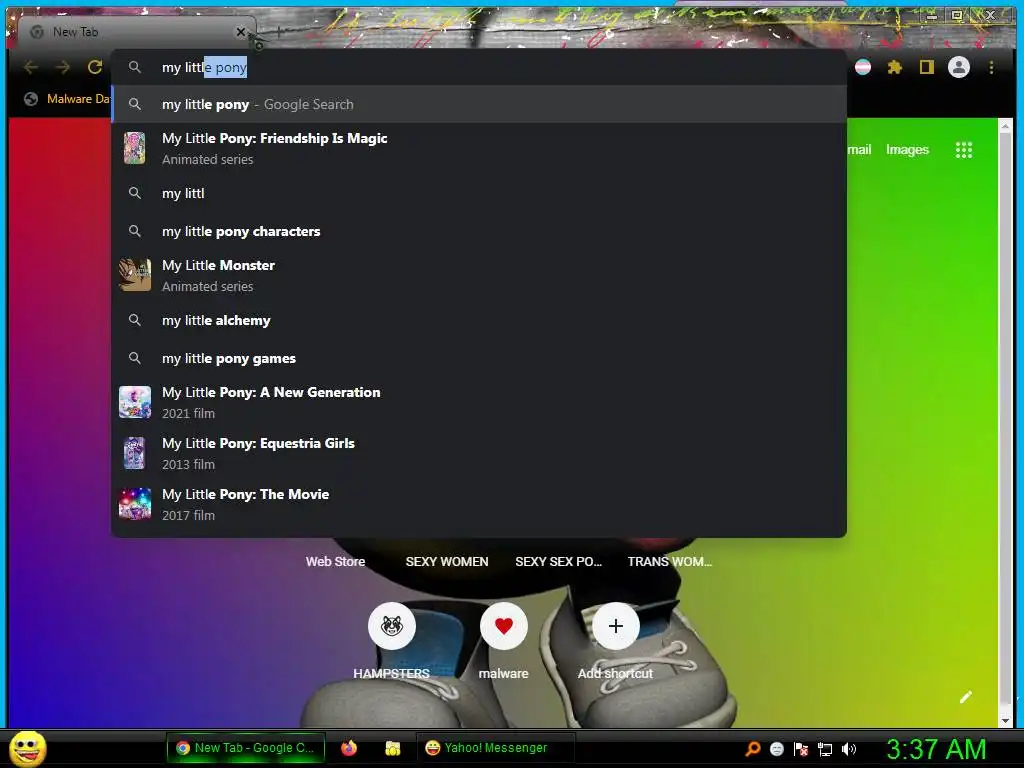
Task: Click the Add shortcut plus button
Action: pos(615,626)
